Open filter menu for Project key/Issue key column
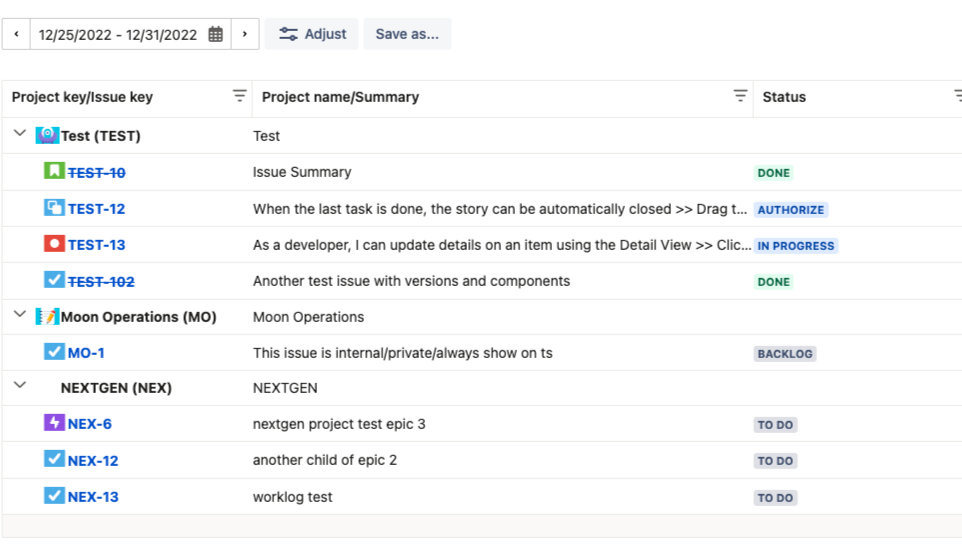Viewport: 962px width, 547px height. [239, 96]
